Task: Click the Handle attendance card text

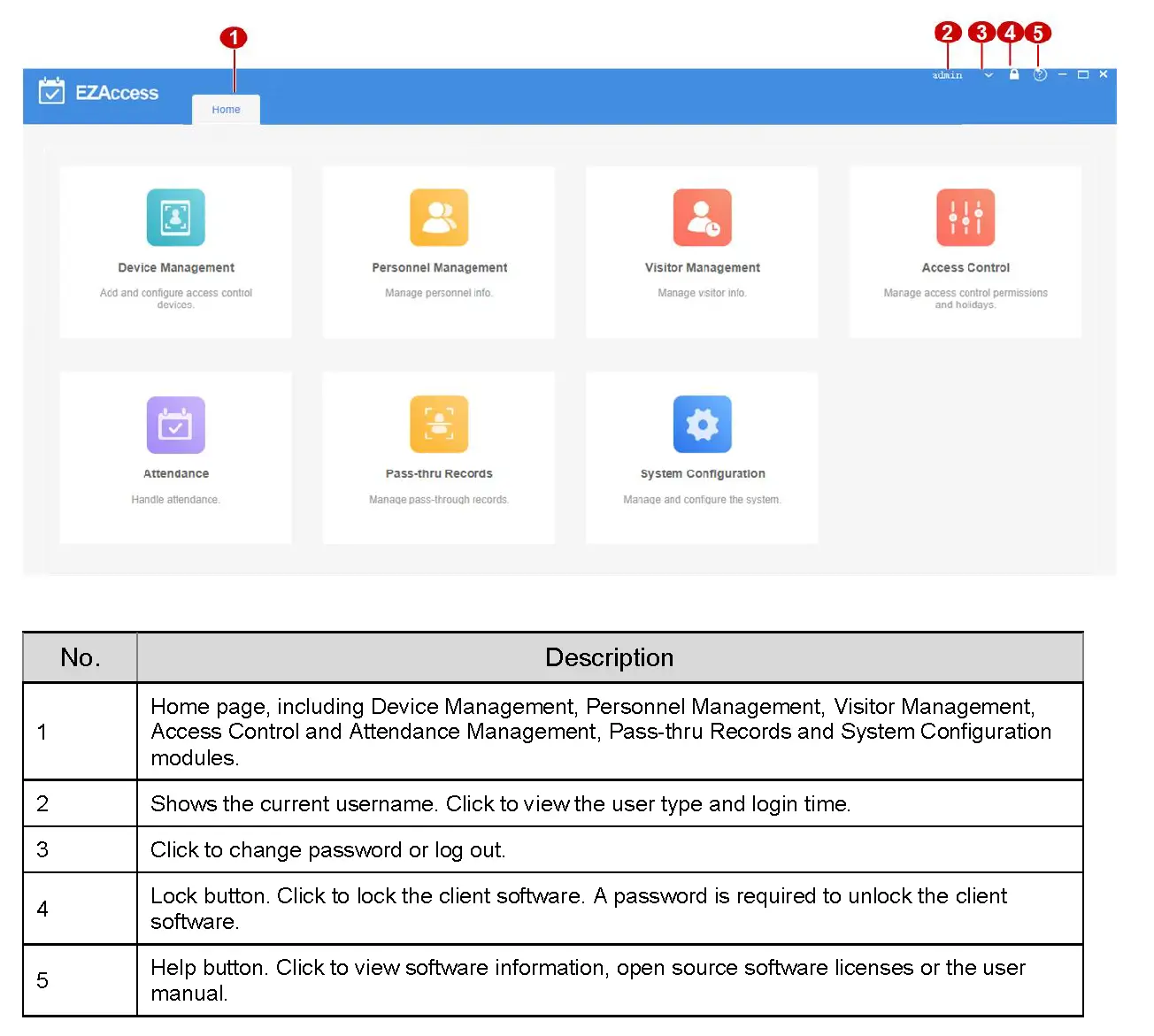Action: click(x=175, y=499)
